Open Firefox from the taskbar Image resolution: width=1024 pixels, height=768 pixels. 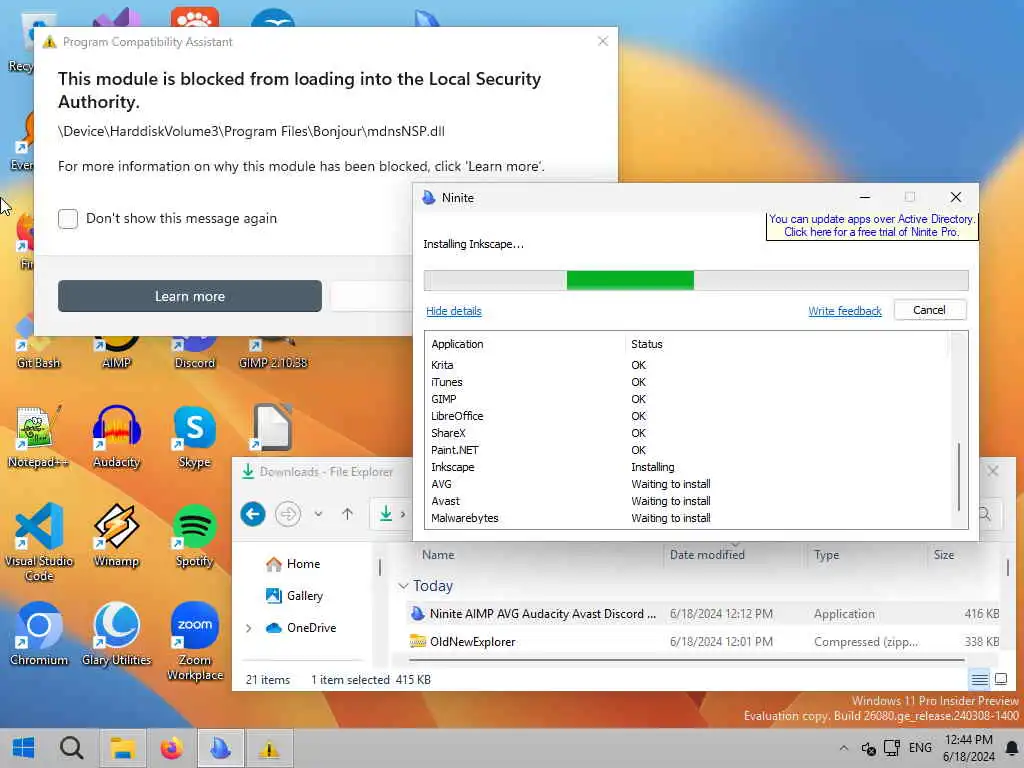click(x=172, y=748)
